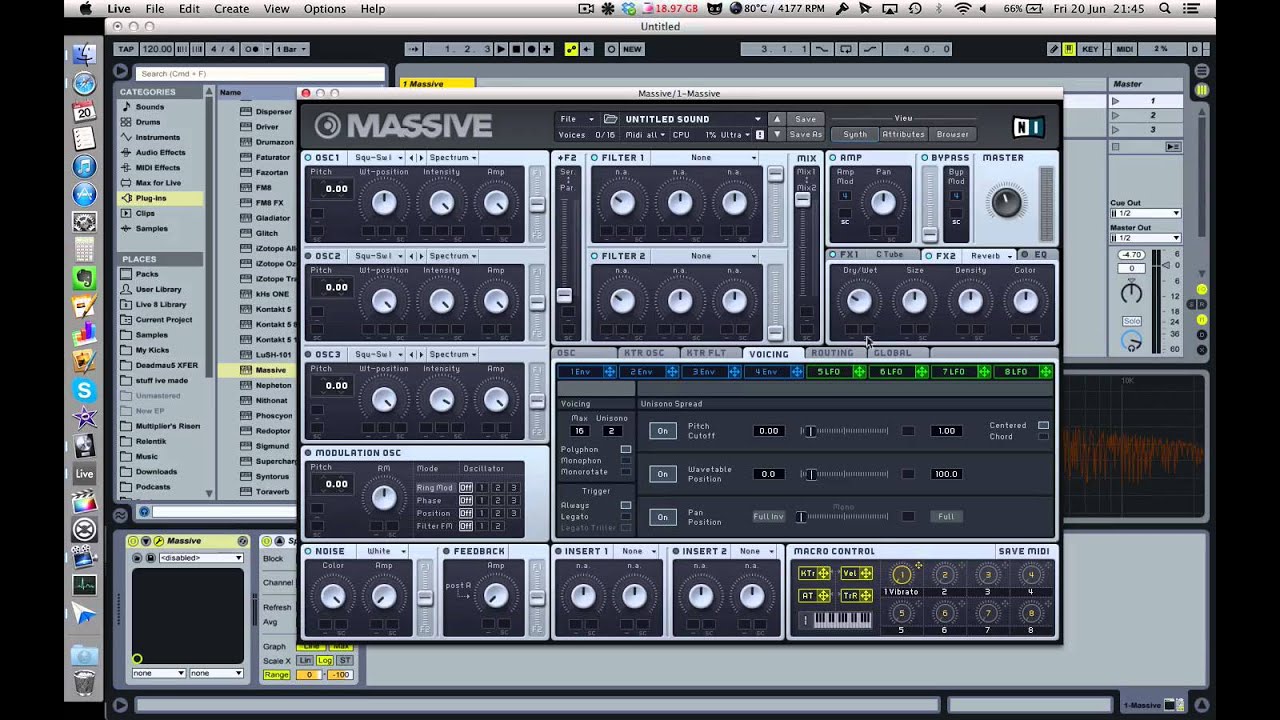Open FX2 Reverb type dropdown

(991, 255)
